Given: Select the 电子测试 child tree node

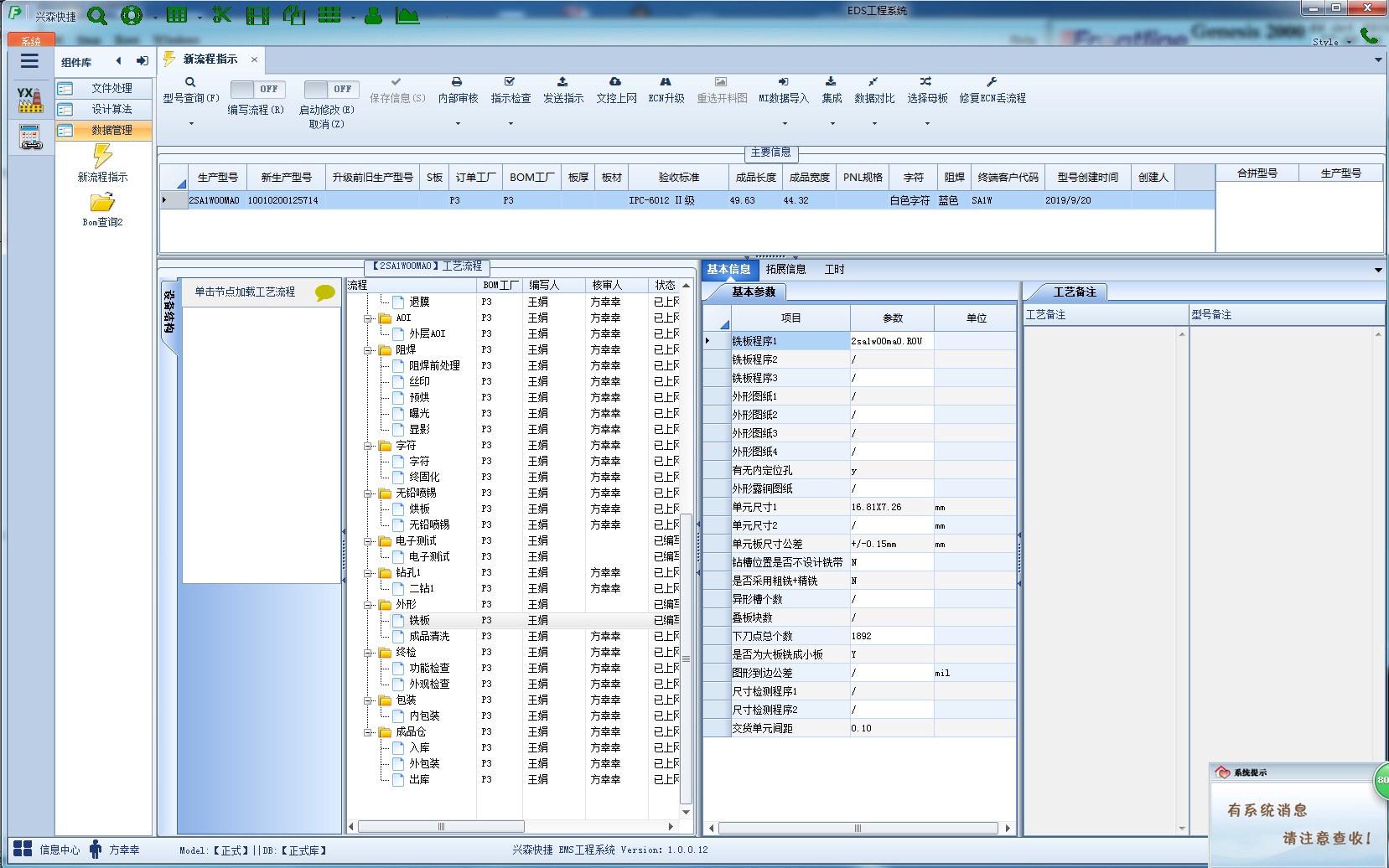Looking at the screenshot, I should pyautogui.click(x=429, y=557).
